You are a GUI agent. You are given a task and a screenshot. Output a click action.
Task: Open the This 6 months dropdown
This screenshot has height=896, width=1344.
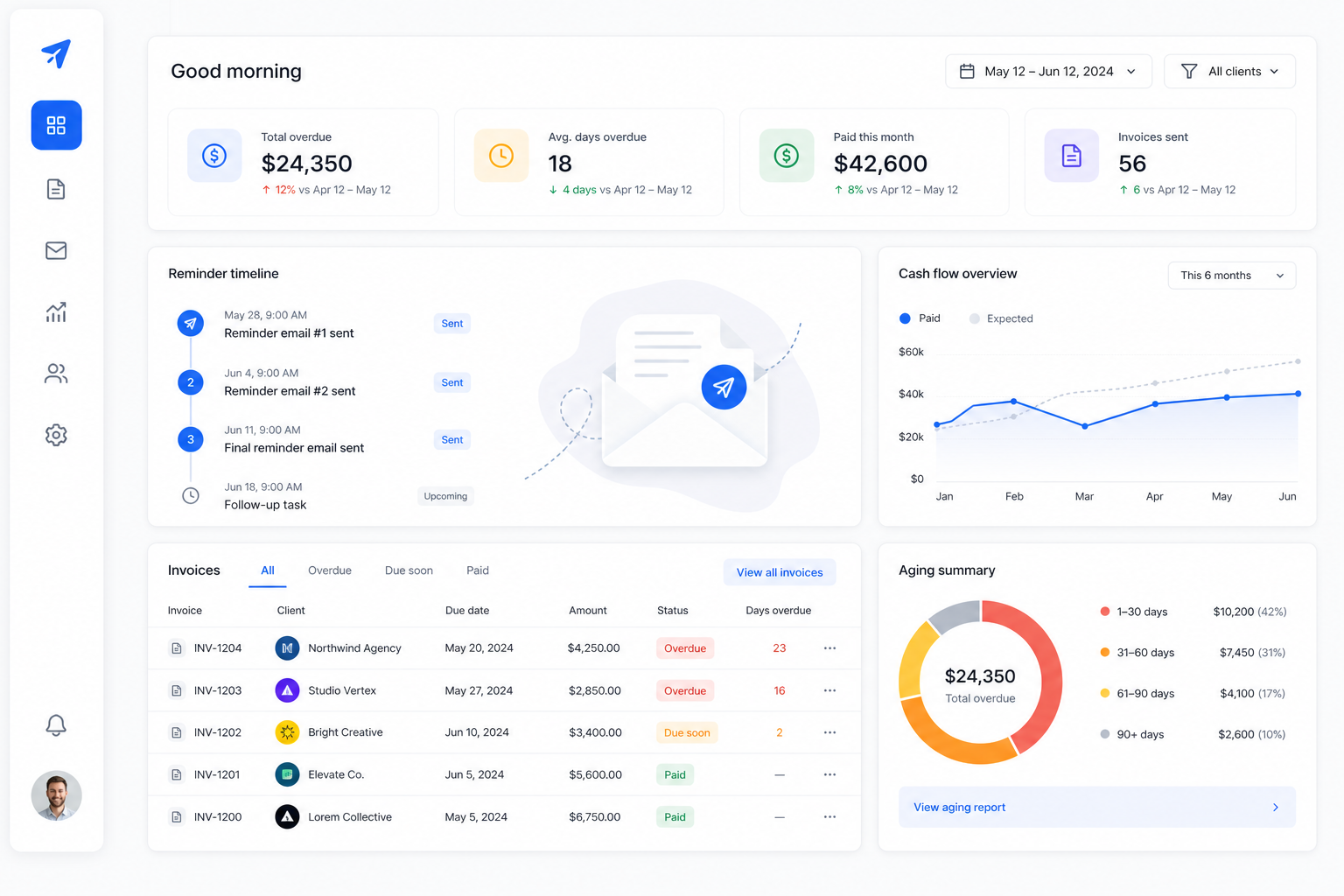click(x=1231, y=275)
